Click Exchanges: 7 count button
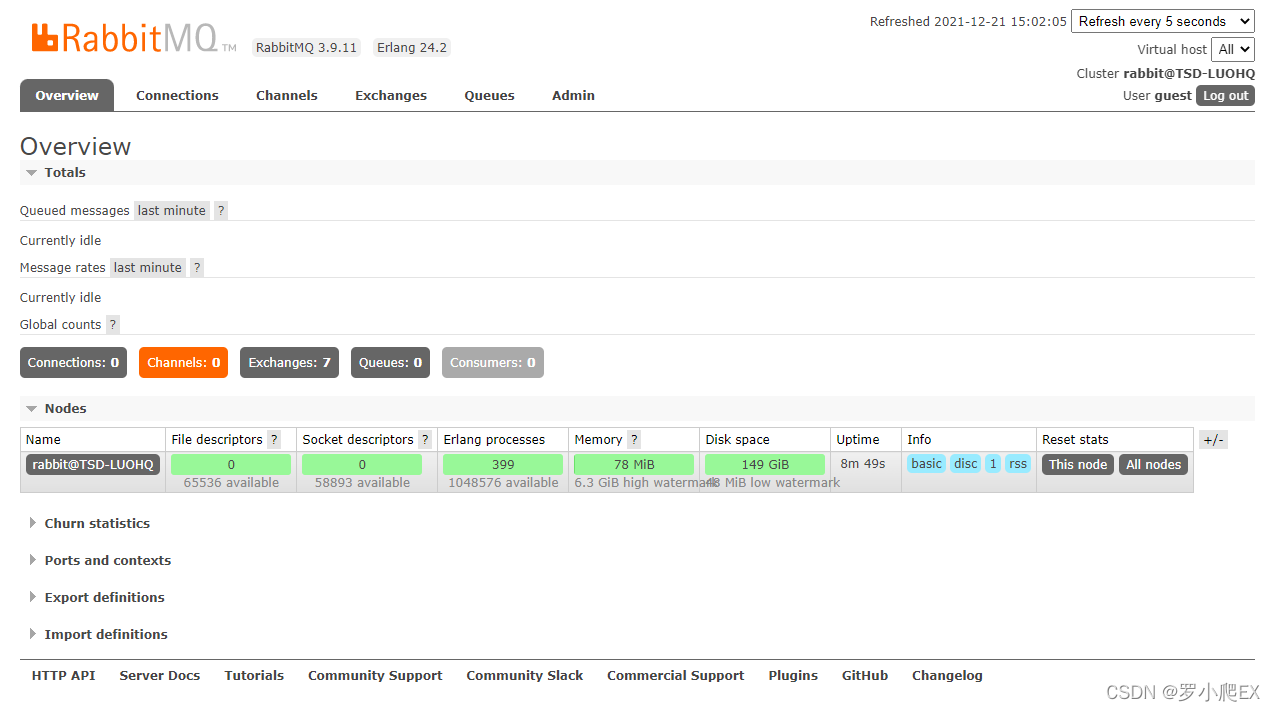The width and height of the screenshot is (1275, 711). (290, 362)
